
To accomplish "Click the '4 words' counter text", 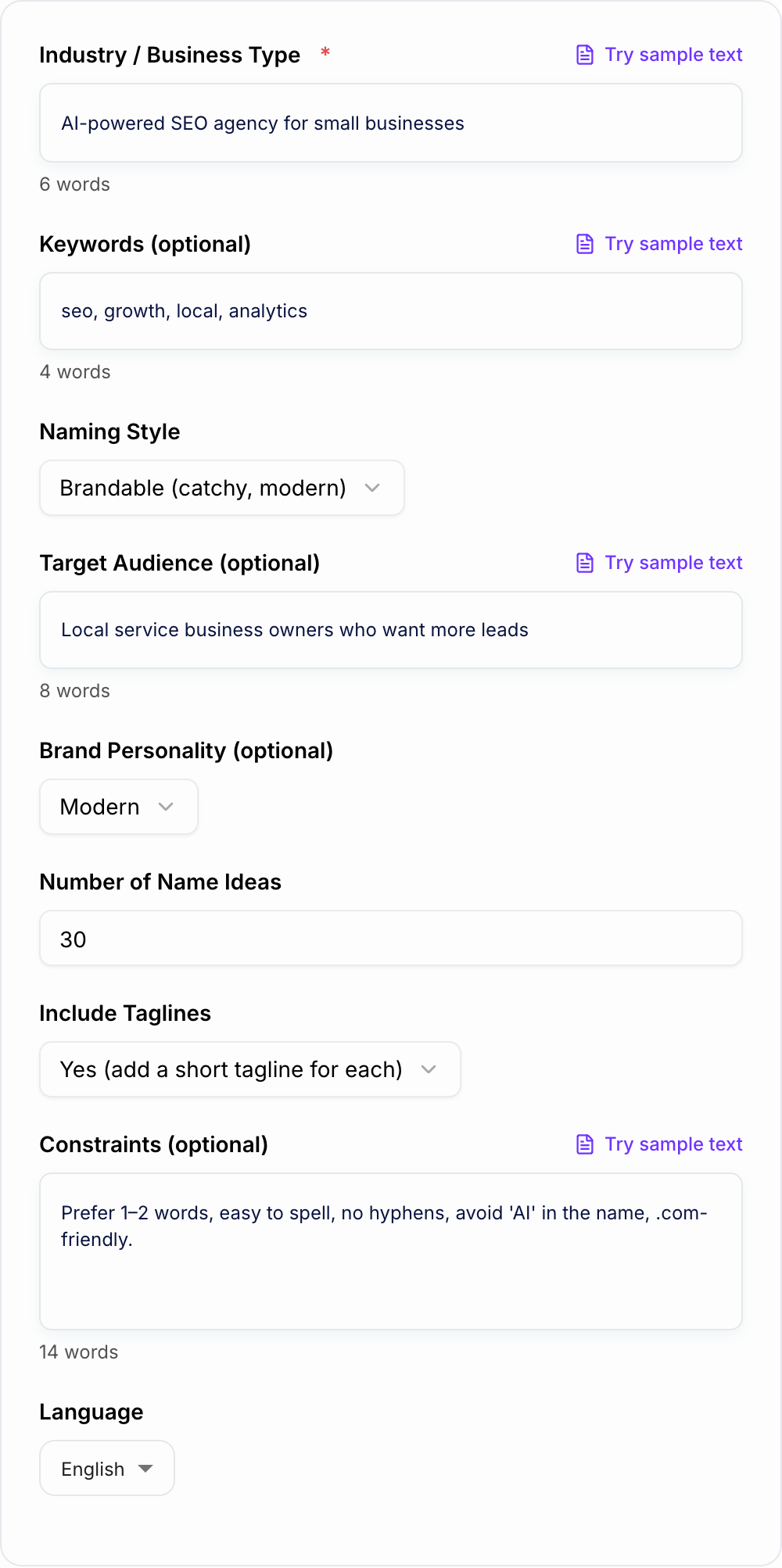I will click(x=75, y=372).
